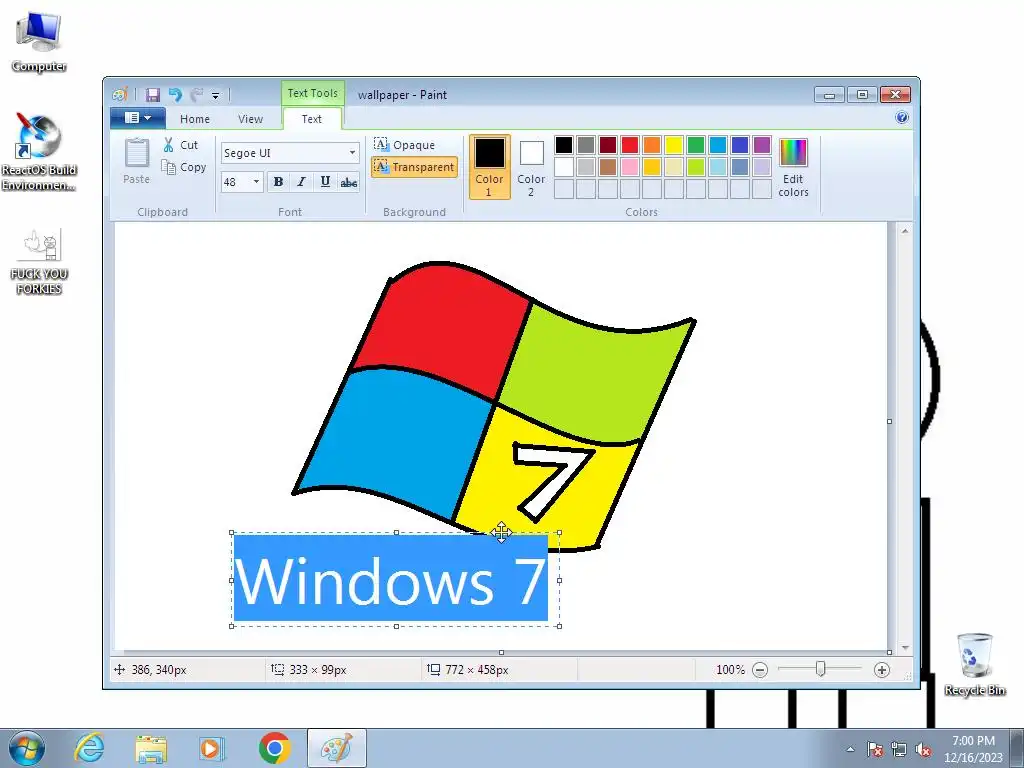Click the network tray icon
This screenshot has height=768, width=1024.
tap(899, 749)
